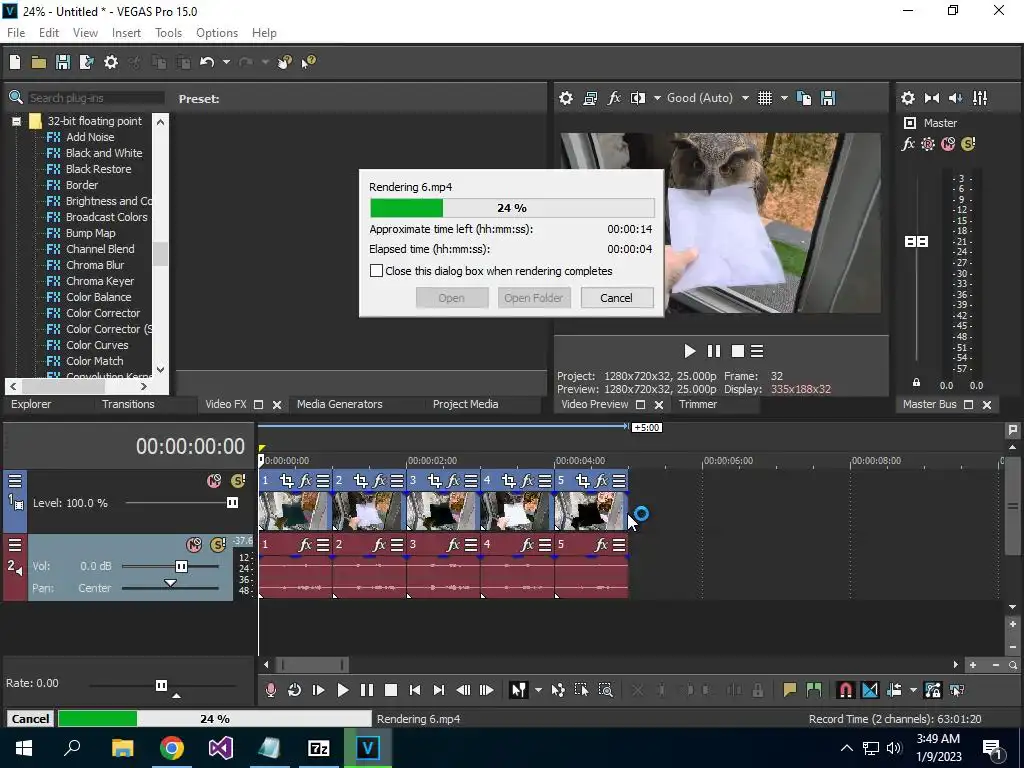Screen dimensions: 1024x768
Task: Open the Insert menu
Action: click(x=126, y=33)
